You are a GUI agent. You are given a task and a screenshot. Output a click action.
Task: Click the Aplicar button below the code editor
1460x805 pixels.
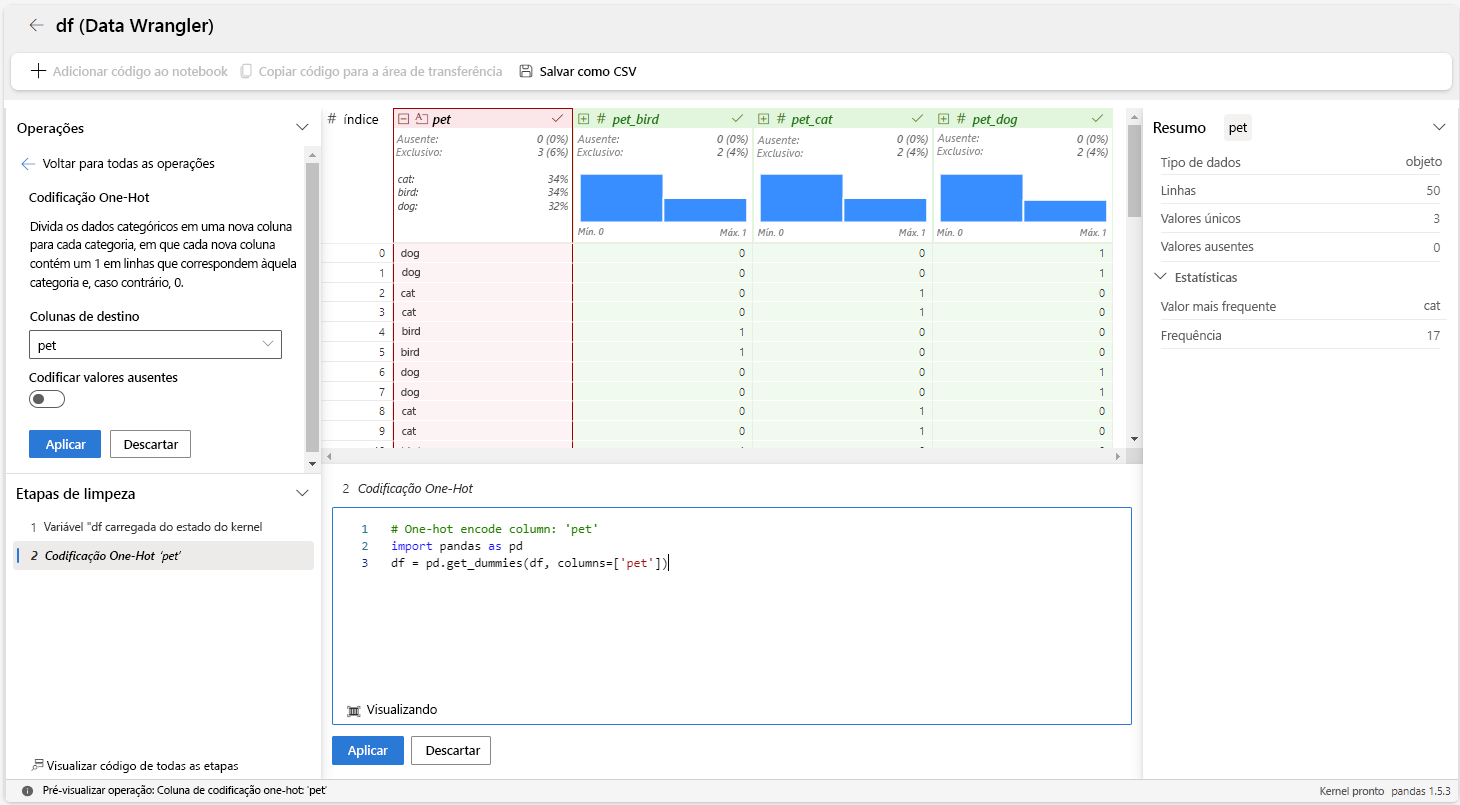(367, 750)
